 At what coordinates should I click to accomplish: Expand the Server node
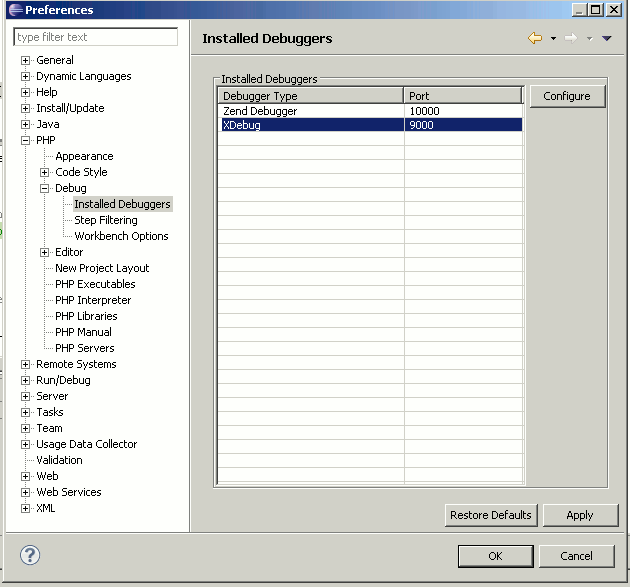click(25, 396)
